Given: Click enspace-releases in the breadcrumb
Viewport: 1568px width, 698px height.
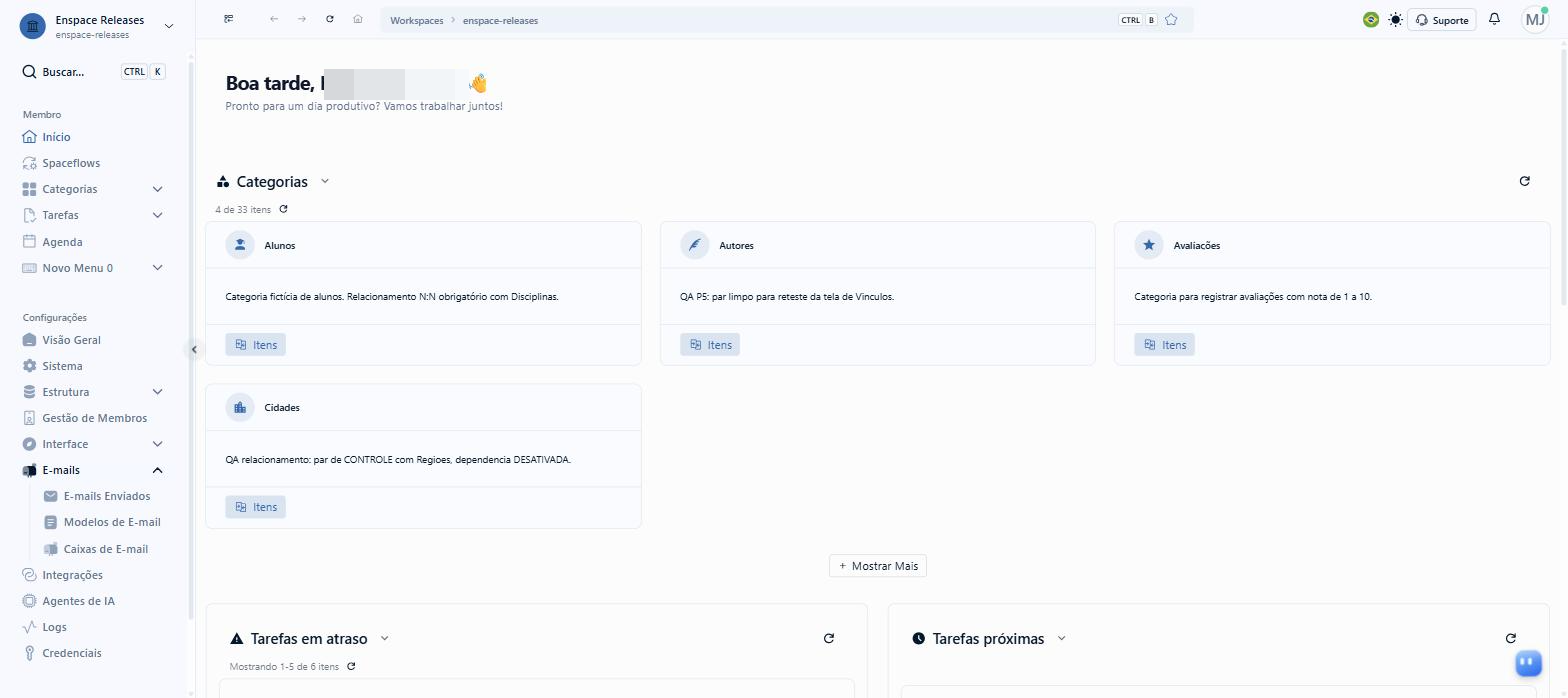Looking at the screenshot, I should pos(500,20).
